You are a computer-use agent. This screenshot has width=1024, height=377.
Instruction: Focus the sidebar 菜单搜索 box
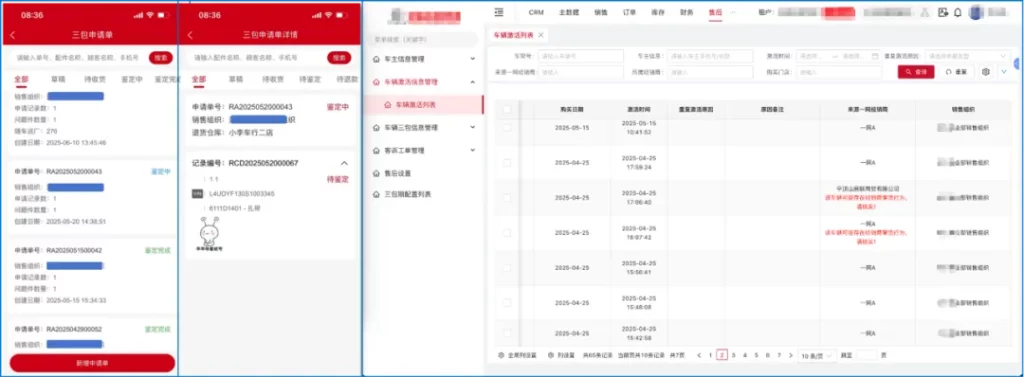click(422, 39)
